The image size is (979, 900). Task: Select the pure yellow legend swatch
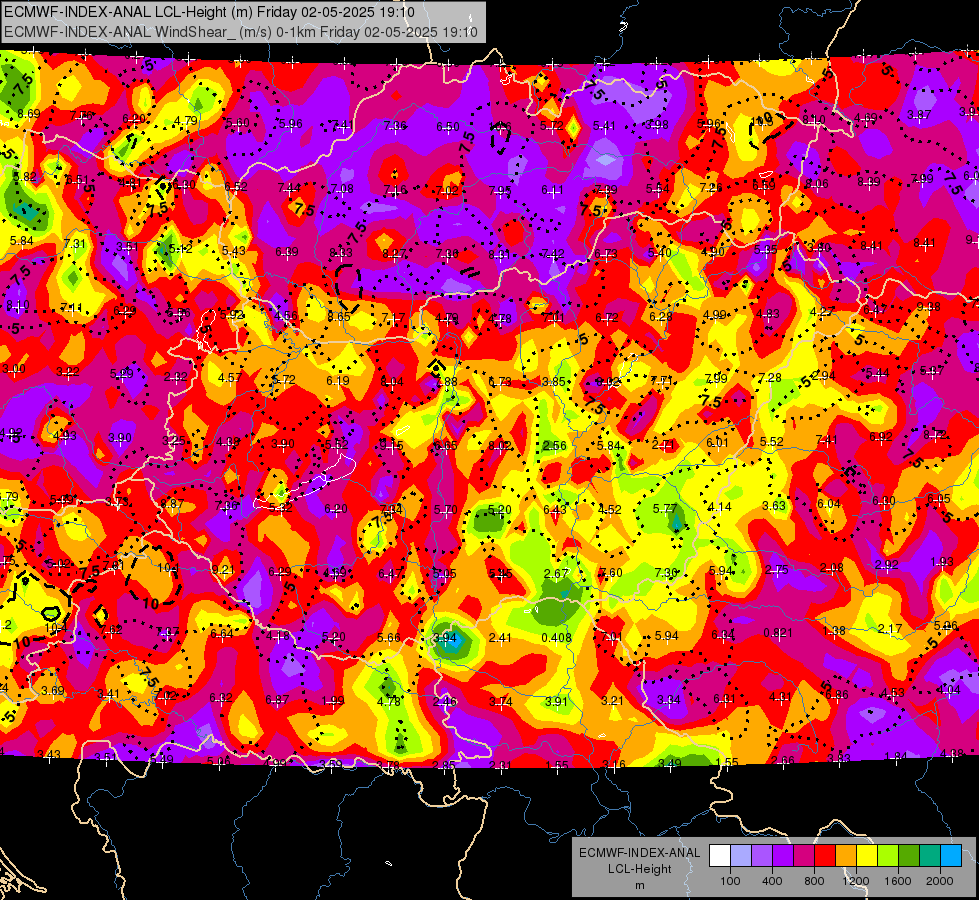867,856
